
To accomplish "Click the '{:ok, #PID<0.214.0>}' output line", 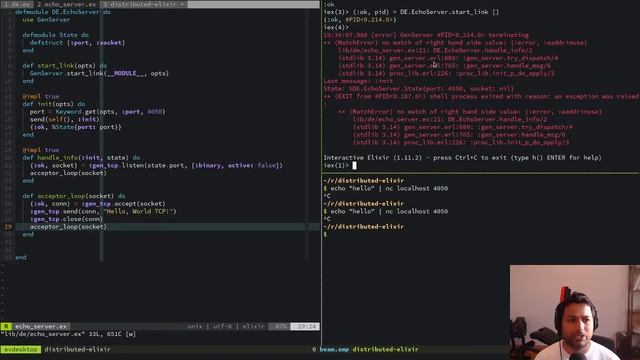I will 360,20.
